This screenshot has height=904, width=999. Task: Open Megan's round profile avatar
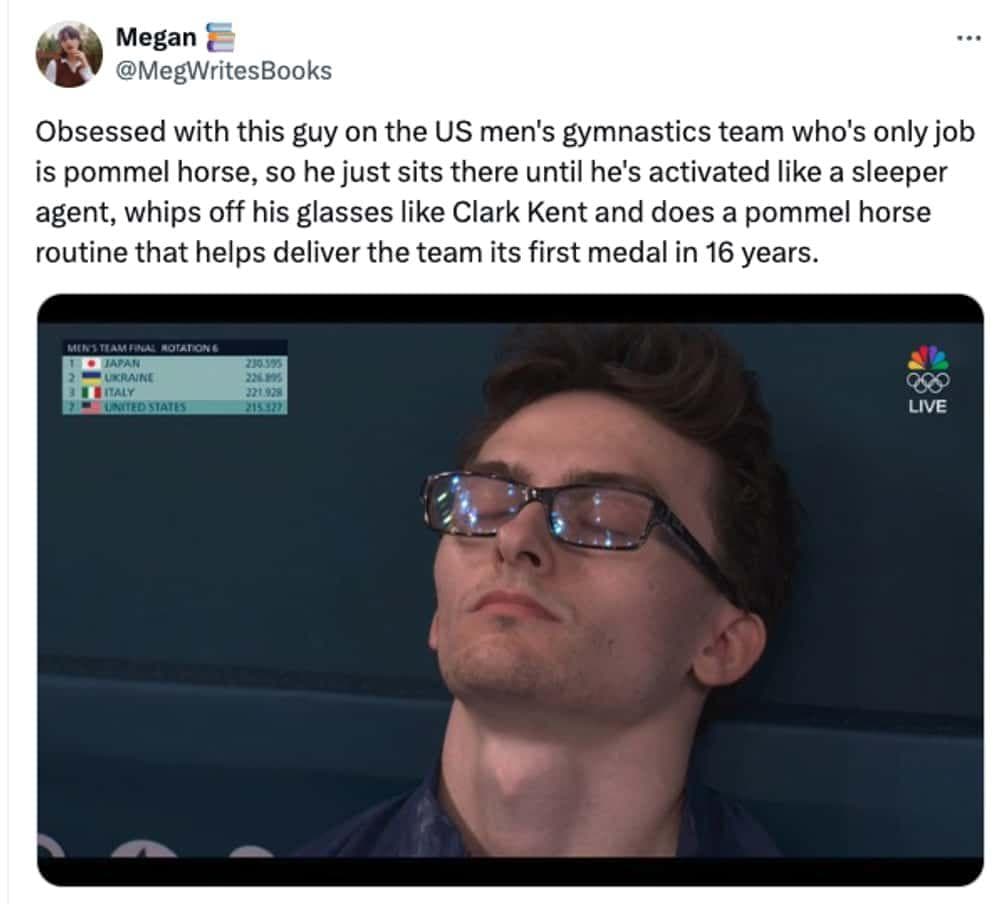(x=69, y=54)
